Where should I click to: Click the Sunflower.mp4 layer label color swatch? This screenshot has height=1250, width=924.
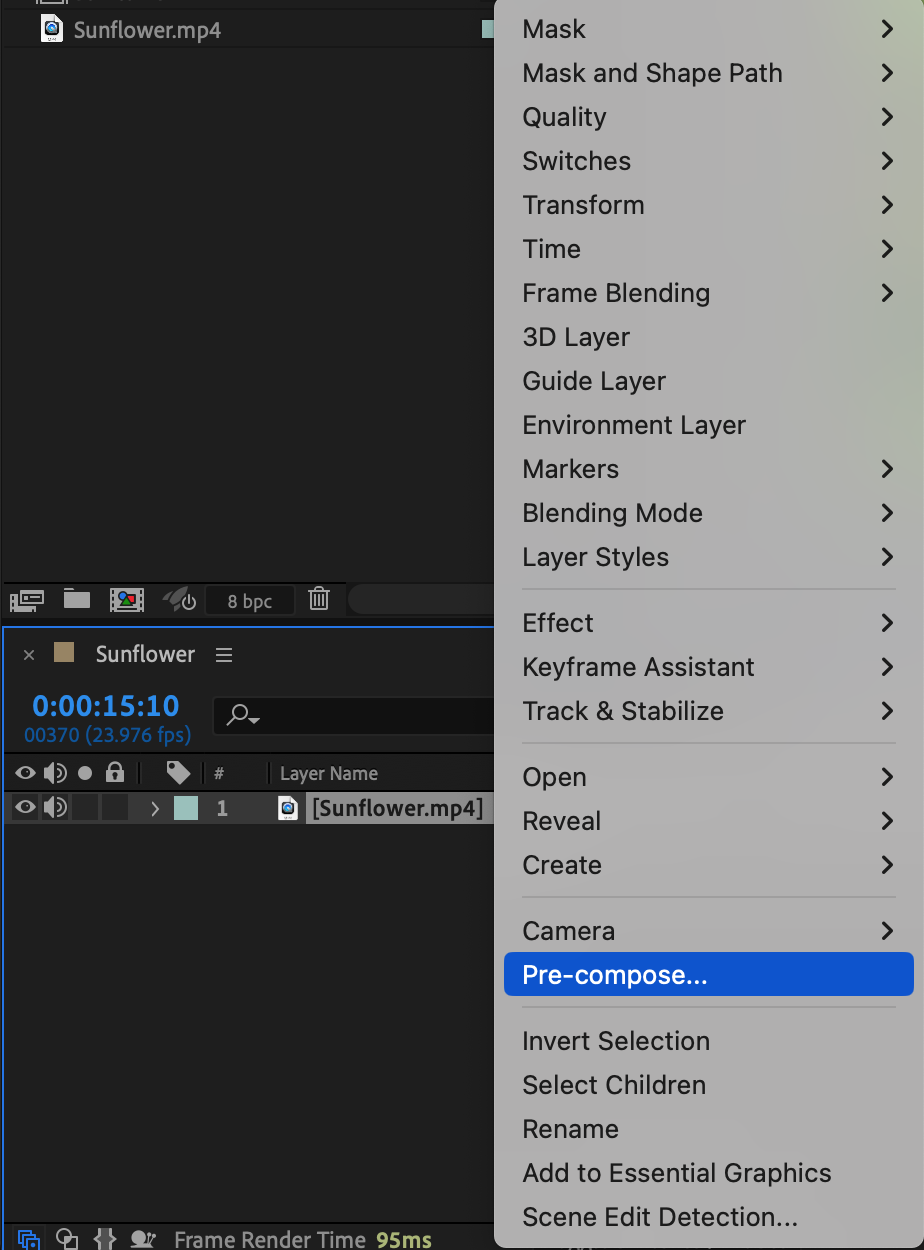186,808
